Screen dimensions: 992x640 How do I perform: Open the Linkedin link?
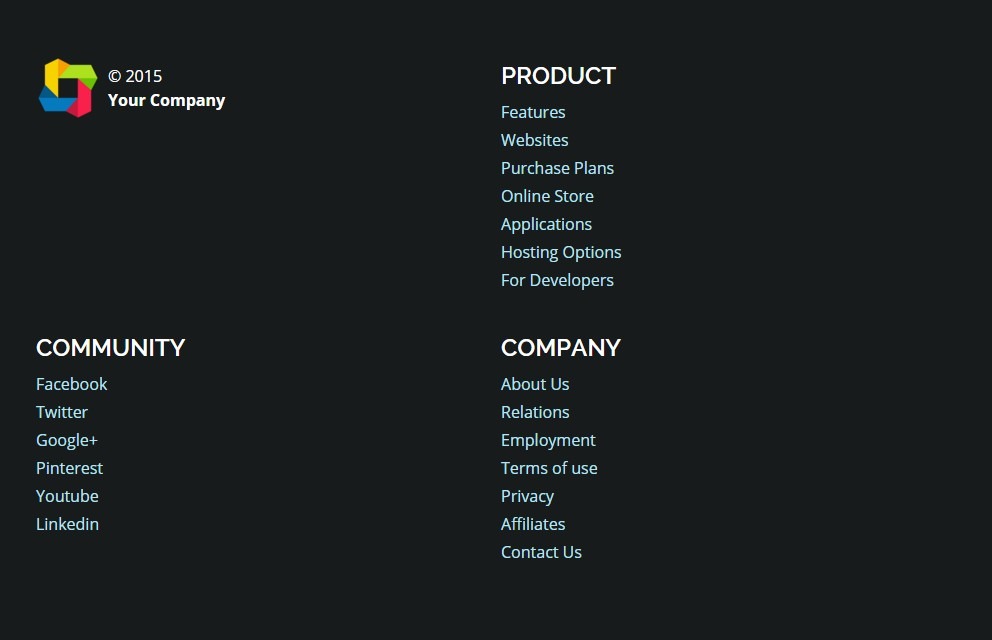tap(67, 524)
